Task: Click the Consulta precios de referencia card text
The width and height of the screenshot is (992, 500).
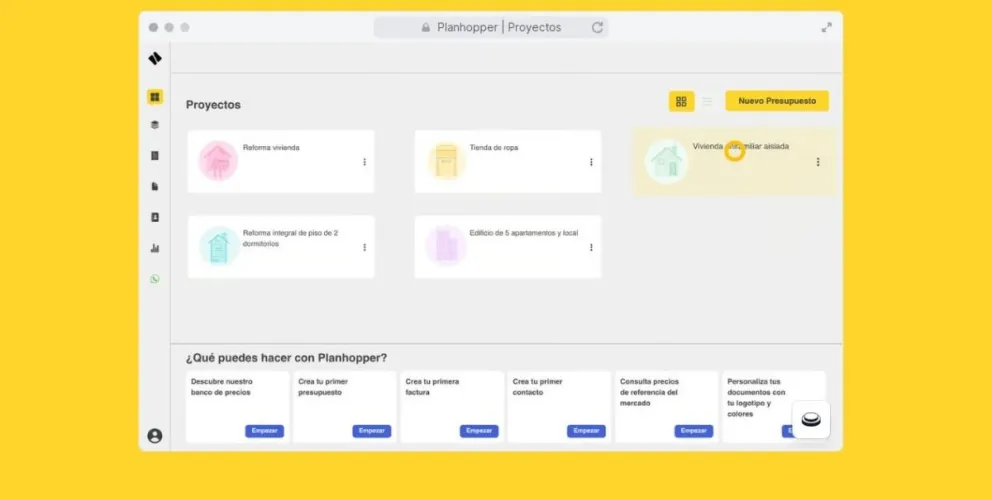Action: click(650, 392)
